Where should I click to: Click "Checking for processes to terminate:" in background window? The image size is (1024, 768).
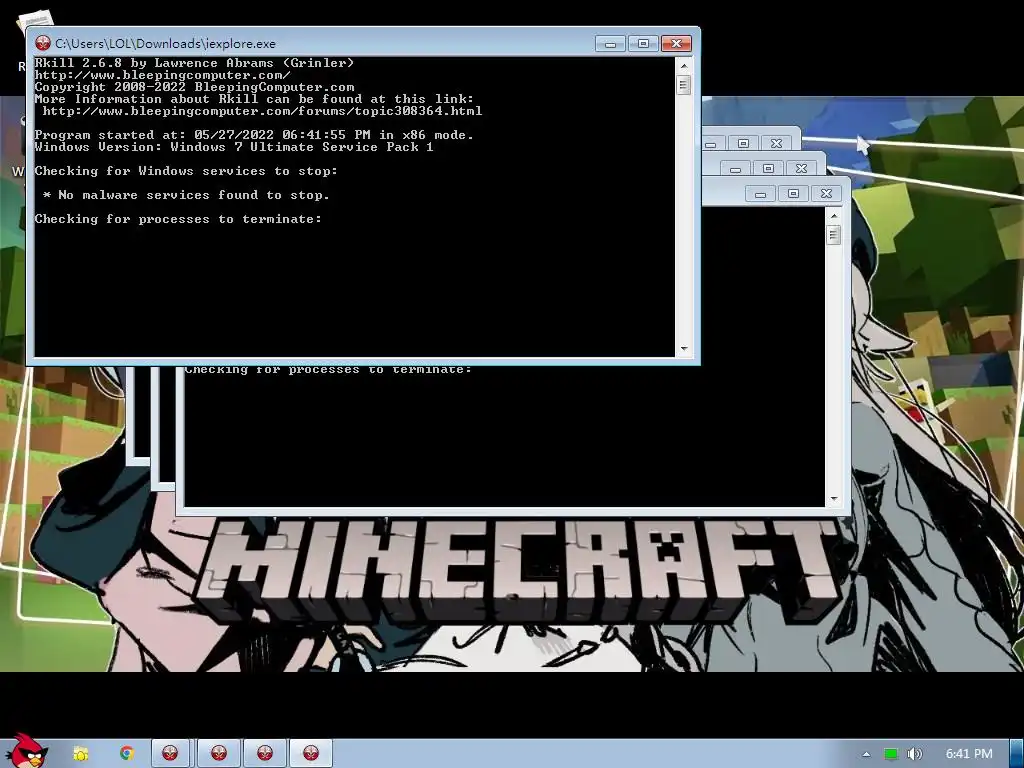328,370
